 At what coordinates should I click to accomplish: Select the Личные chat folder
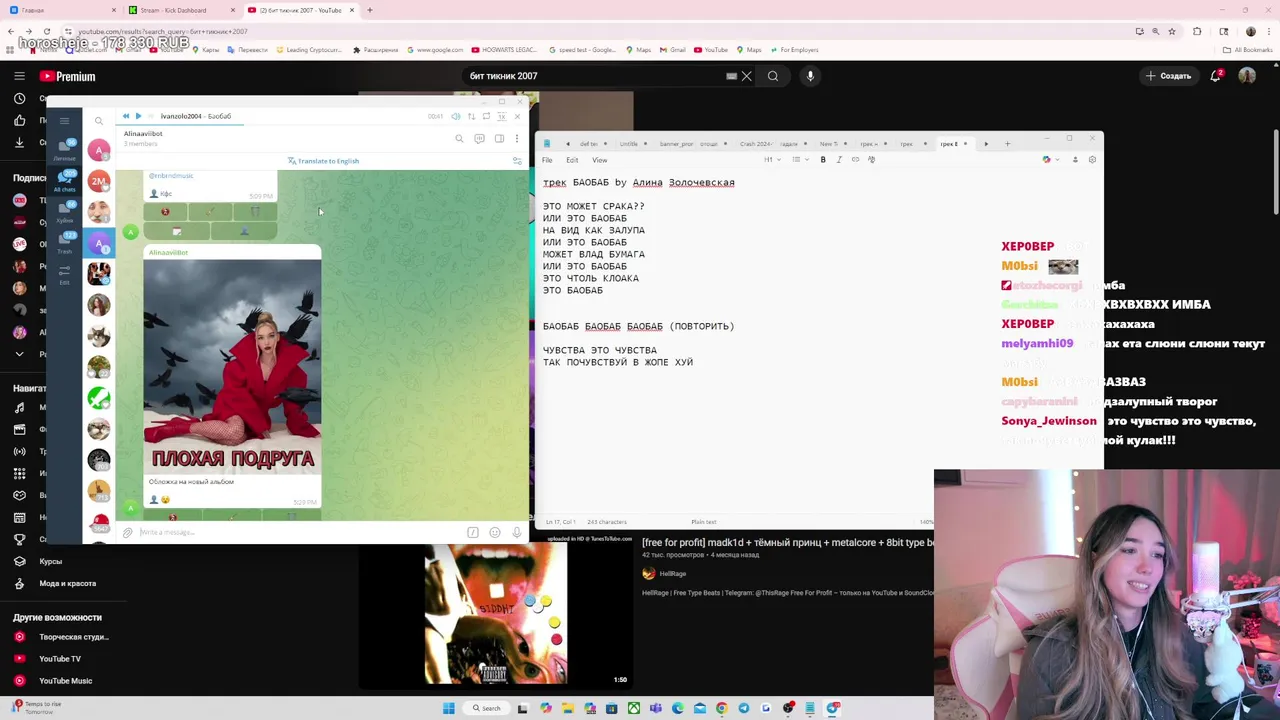tap(64, 150)
